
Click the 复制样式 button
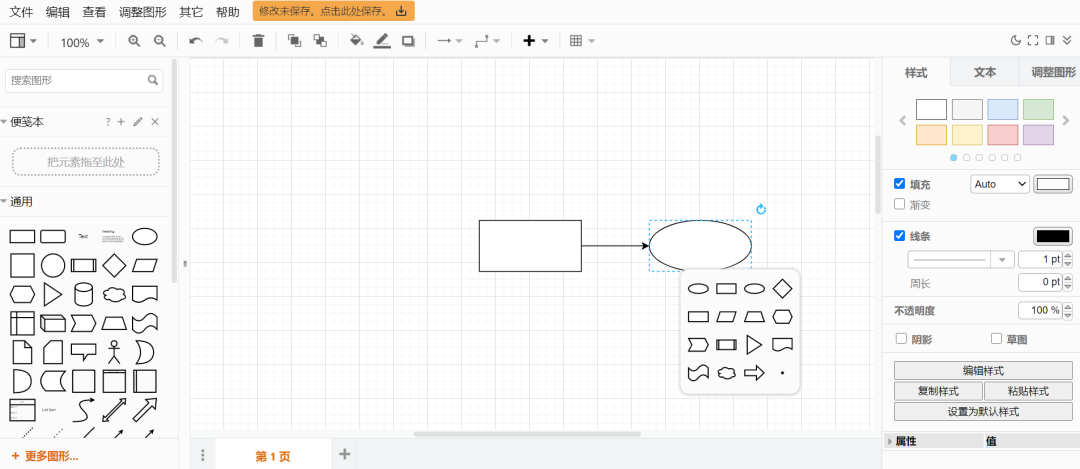click(938, 391)
